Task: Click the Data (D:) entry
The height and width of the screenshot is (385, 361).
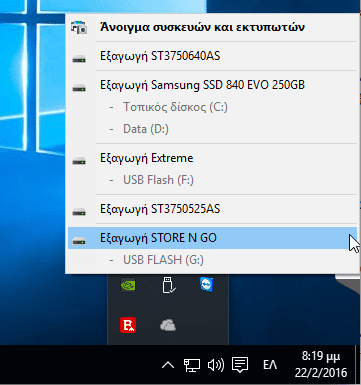Action: click(x=146, y=129)
